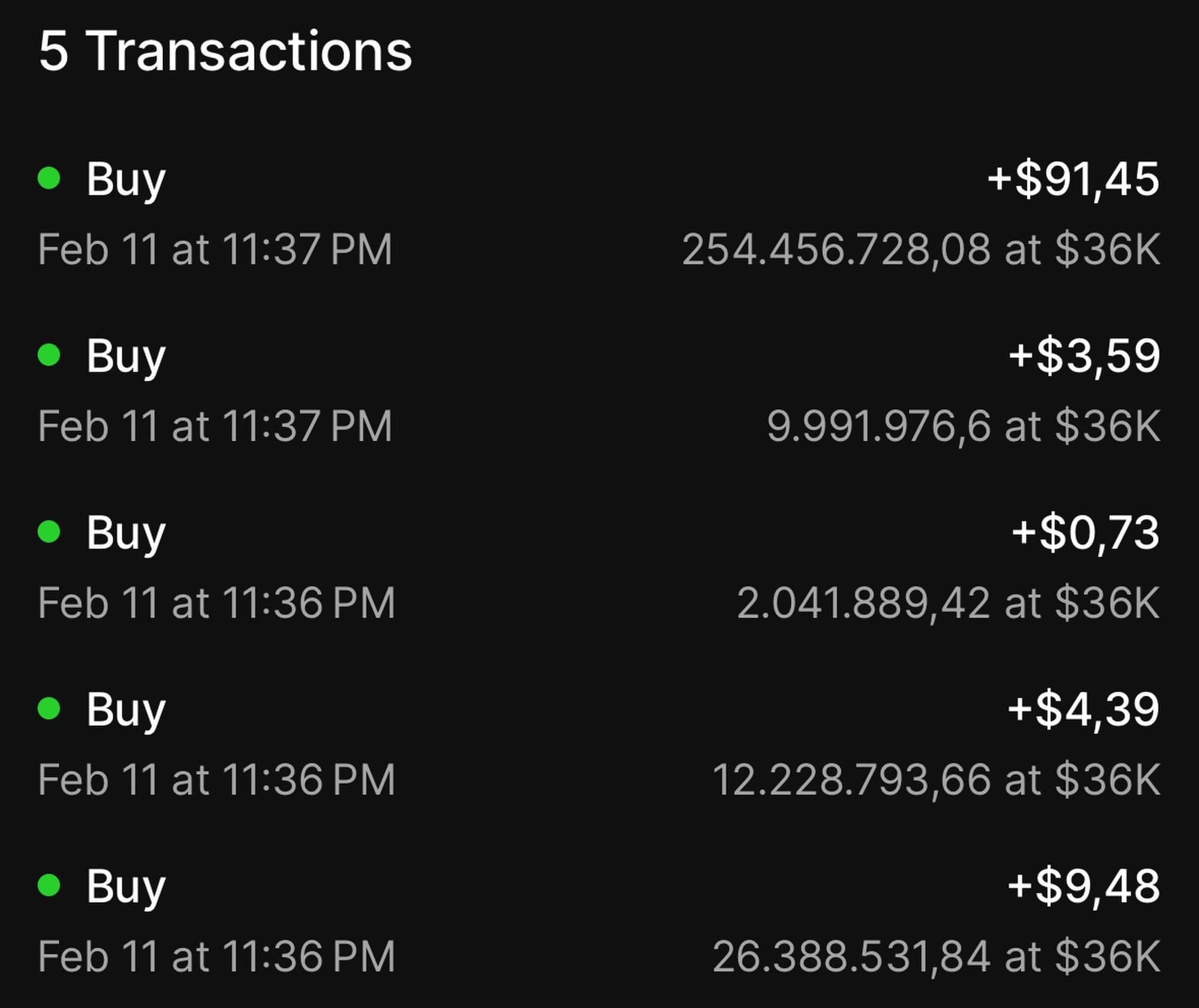Select the 12.228.793,66 at $36K quantity
Image resolution: width=1199 pixels, height=1008 pixels.
pos(936,780)
